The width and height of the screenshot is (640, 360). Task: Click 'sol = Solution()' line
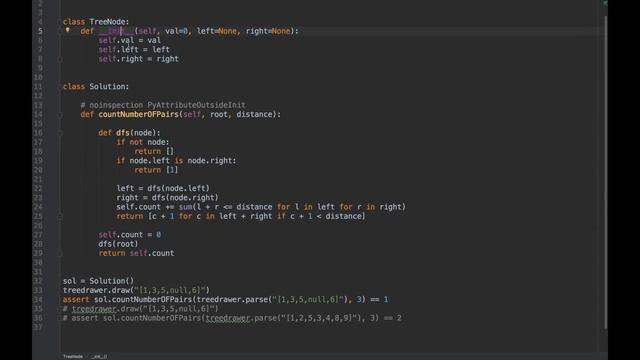(x=98, y=281)
